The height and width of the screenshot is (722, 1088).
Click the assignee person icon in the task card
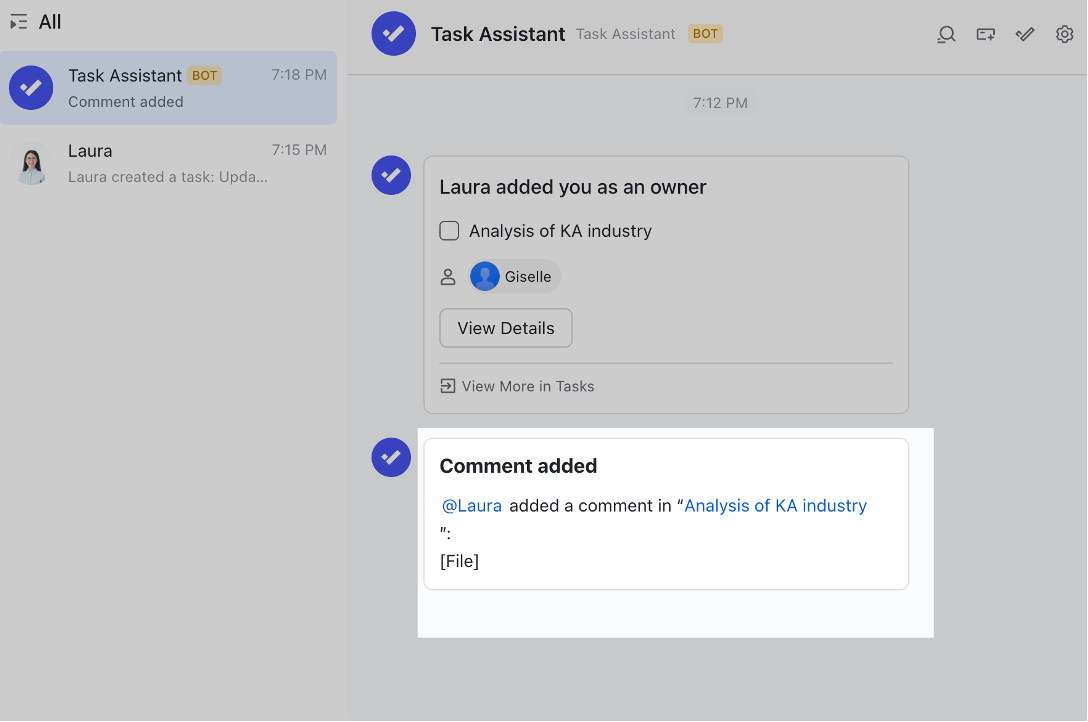click(x=448, y=276)
